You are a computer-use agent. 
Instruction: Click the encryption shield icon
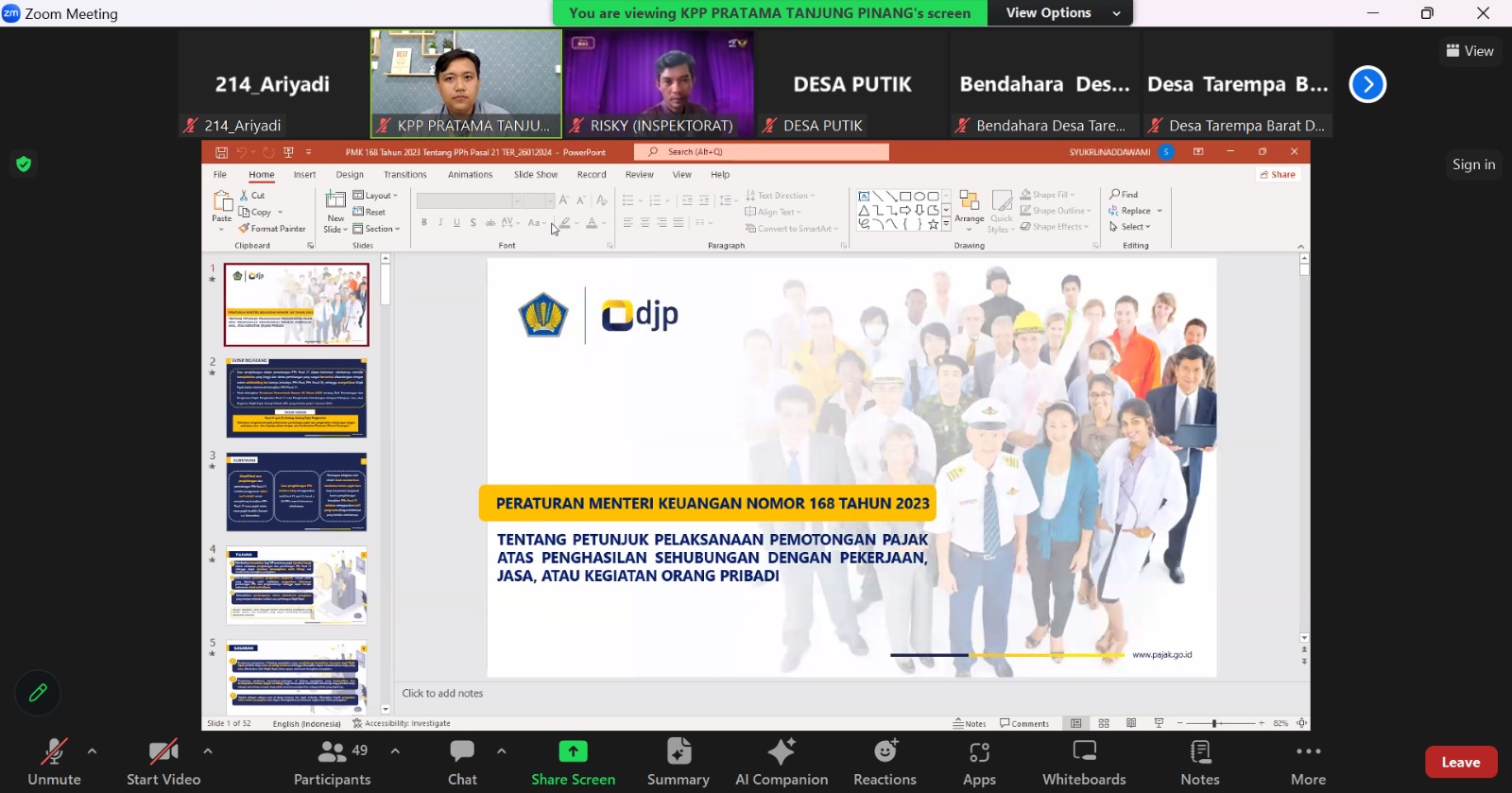(24, 164)
